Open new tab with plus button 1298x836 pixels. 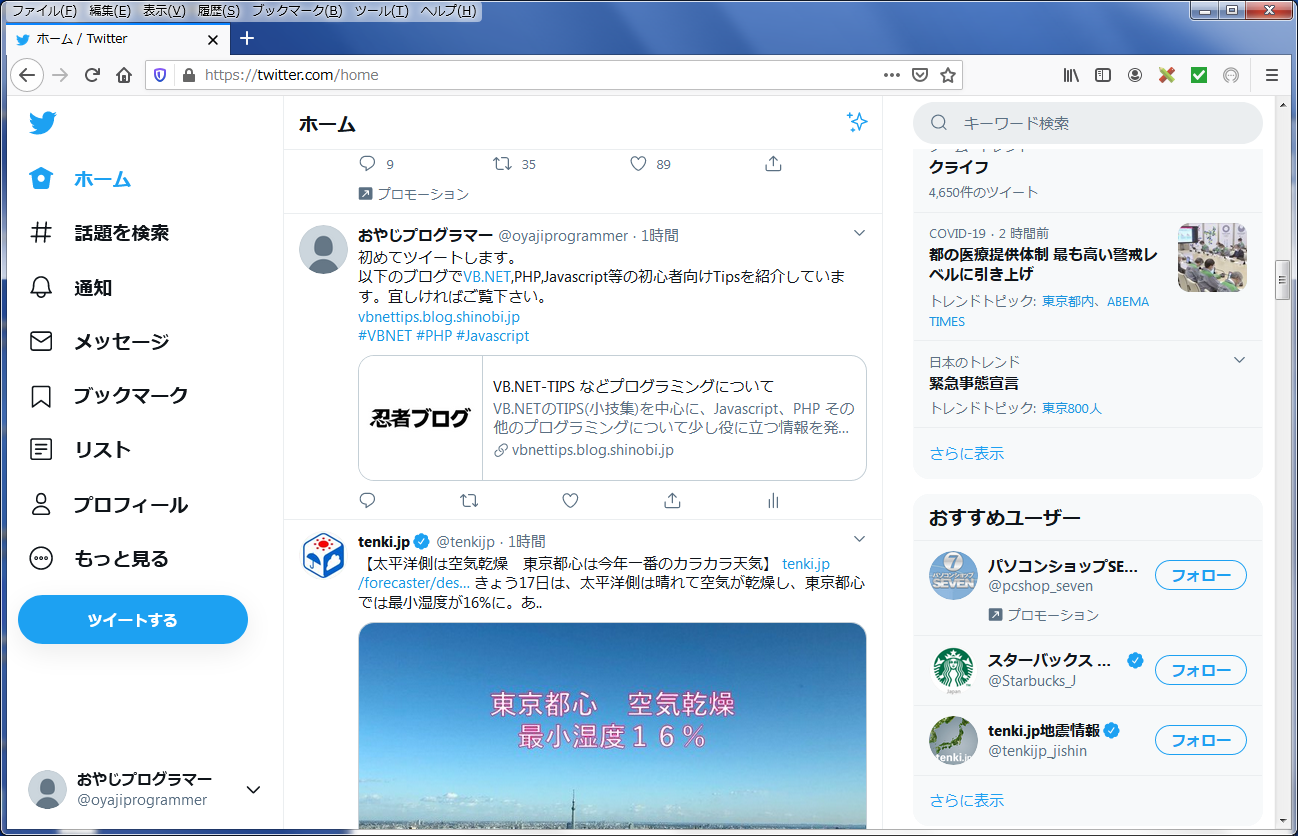247,38
